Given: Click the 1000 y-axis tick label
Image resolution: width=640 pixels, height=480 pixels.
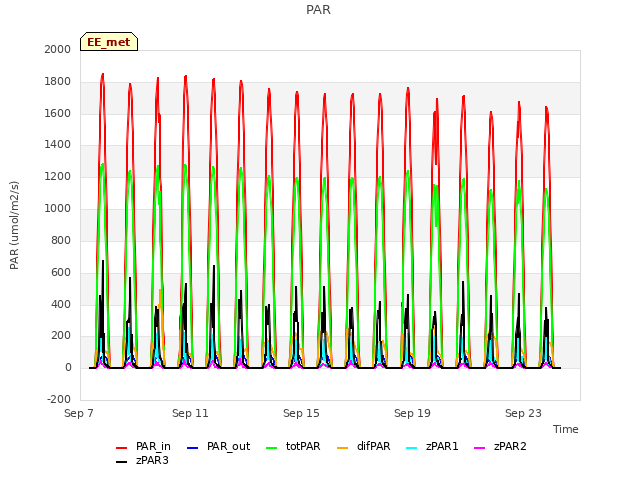Looking at the screenshot, I should pos(58,209).
